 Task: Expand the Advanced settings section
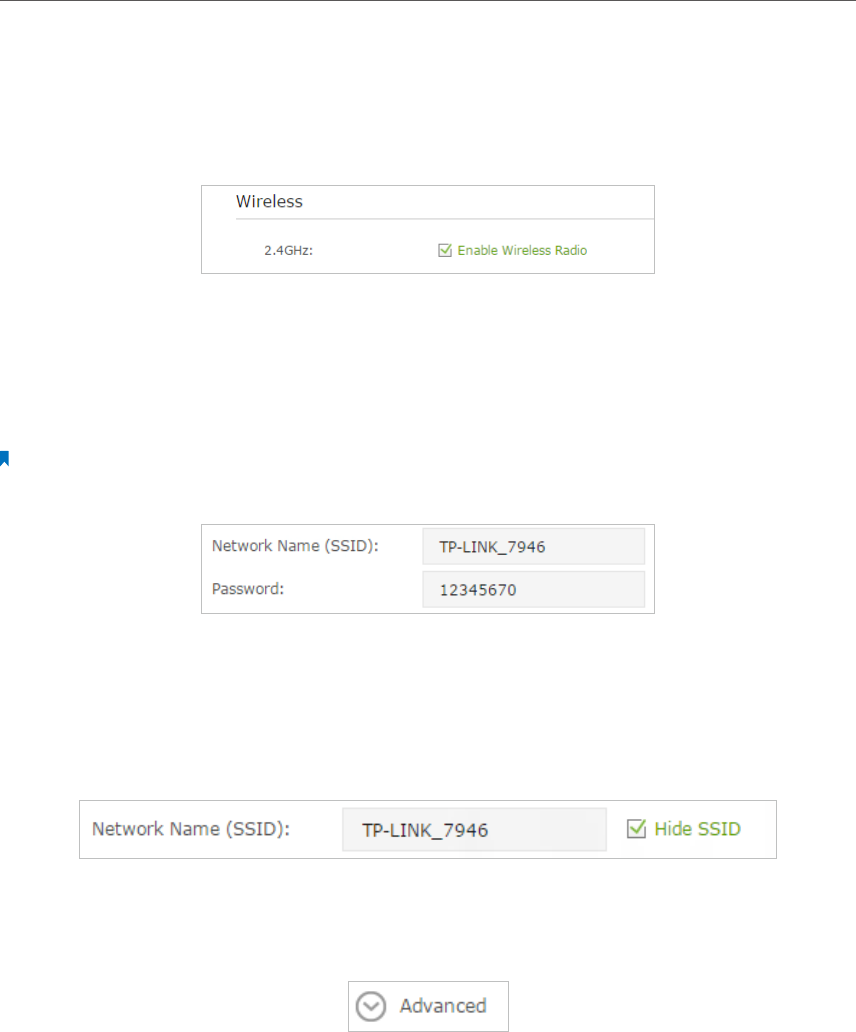[x=428, y=1006]
